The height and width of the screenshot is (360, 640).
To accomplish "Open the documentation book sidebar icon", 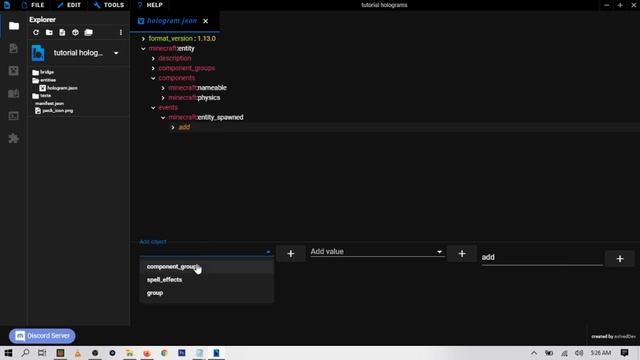I will 13,93.
